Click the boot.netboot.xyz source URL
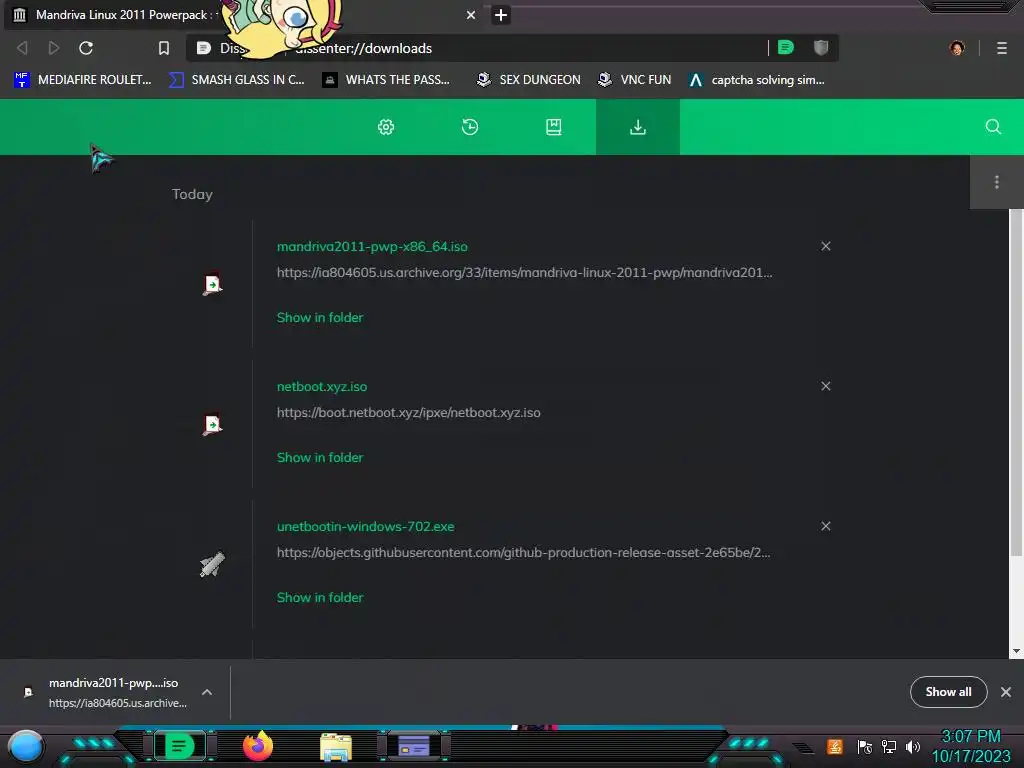 click(409, 412)
